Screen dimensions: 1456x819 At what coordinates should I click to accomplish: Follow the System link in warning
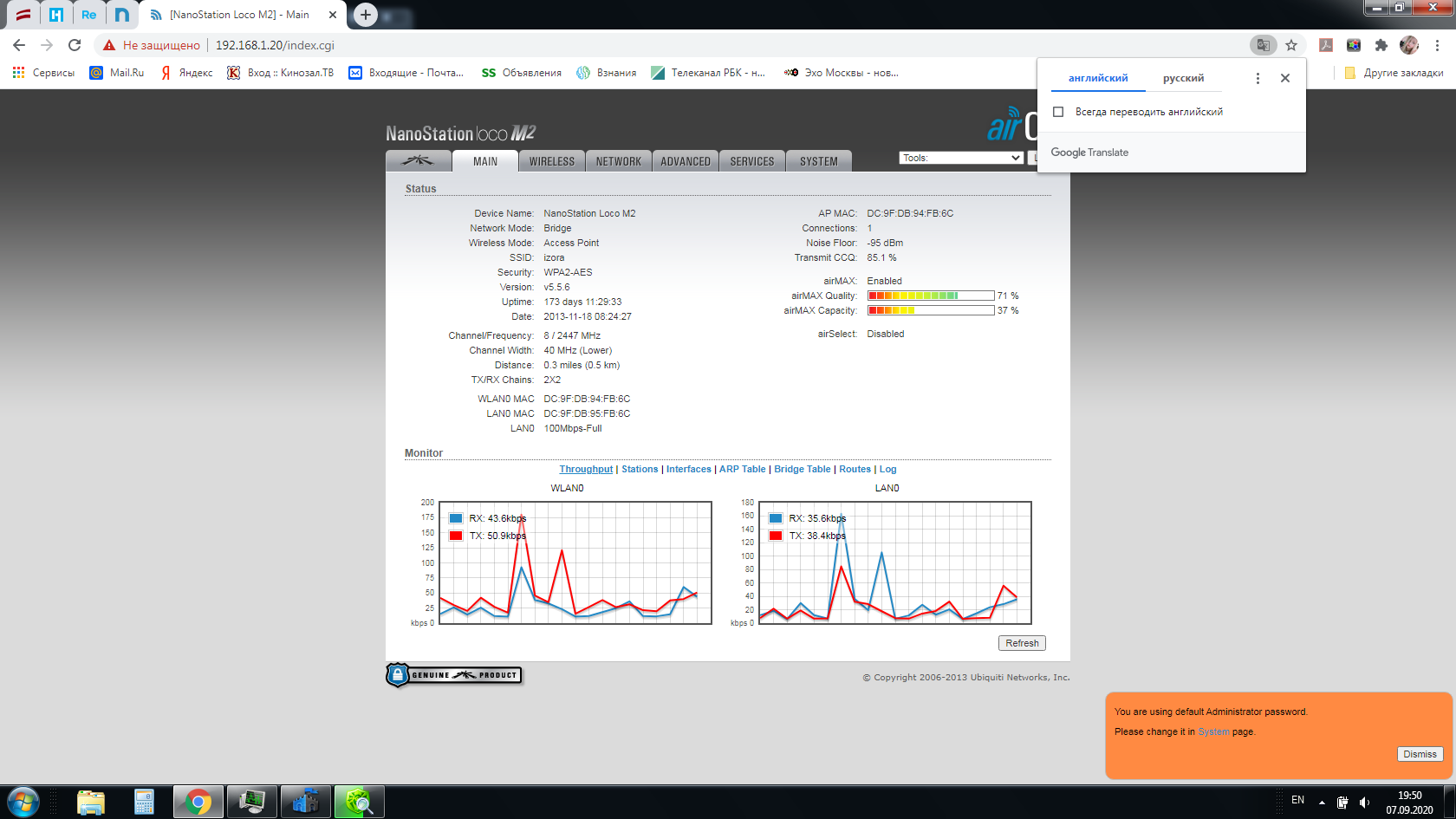pyautogui.click(x=1213, y=731)
